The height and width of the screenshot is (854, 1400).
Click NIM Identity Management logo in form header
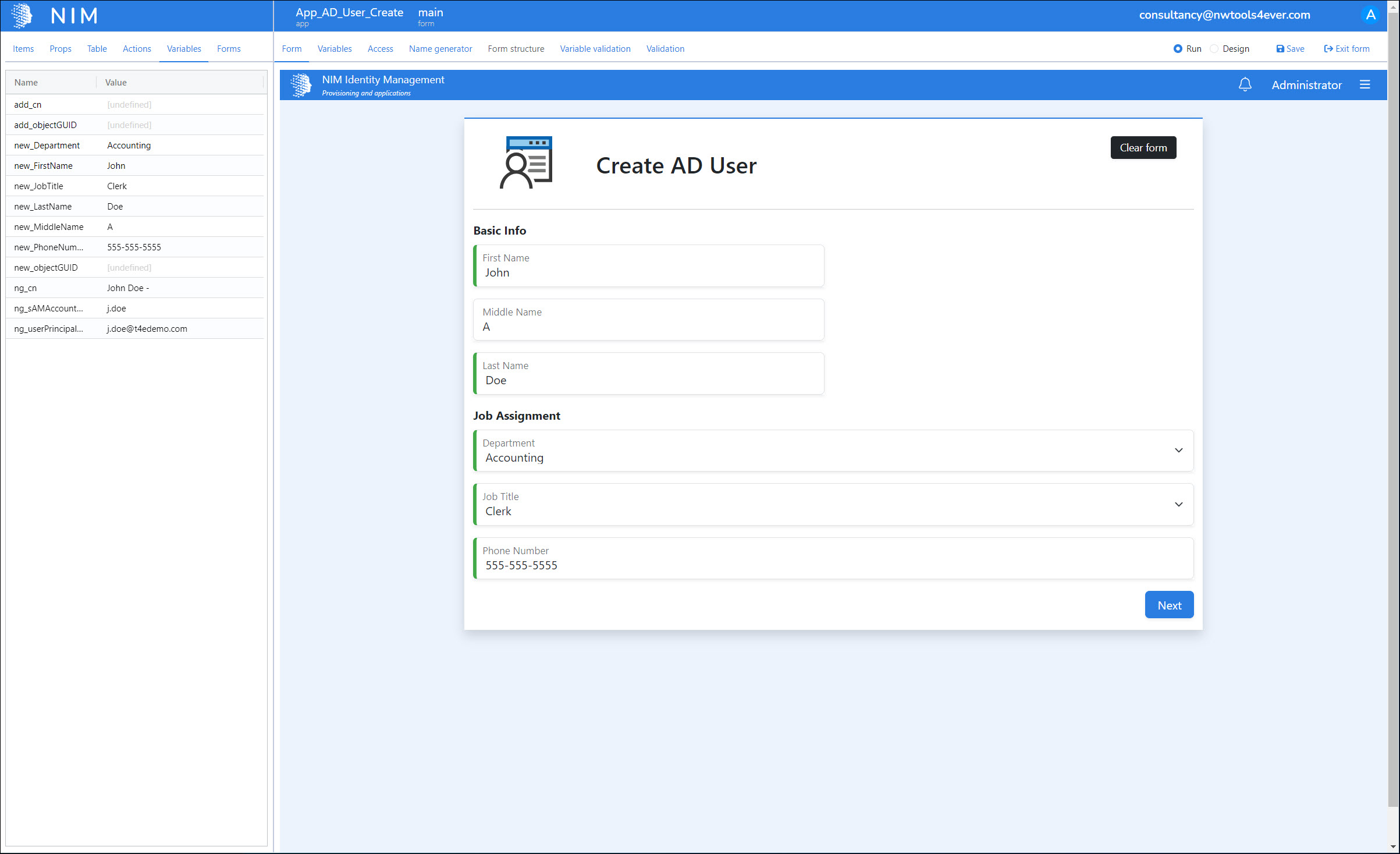tap(301, 85)
